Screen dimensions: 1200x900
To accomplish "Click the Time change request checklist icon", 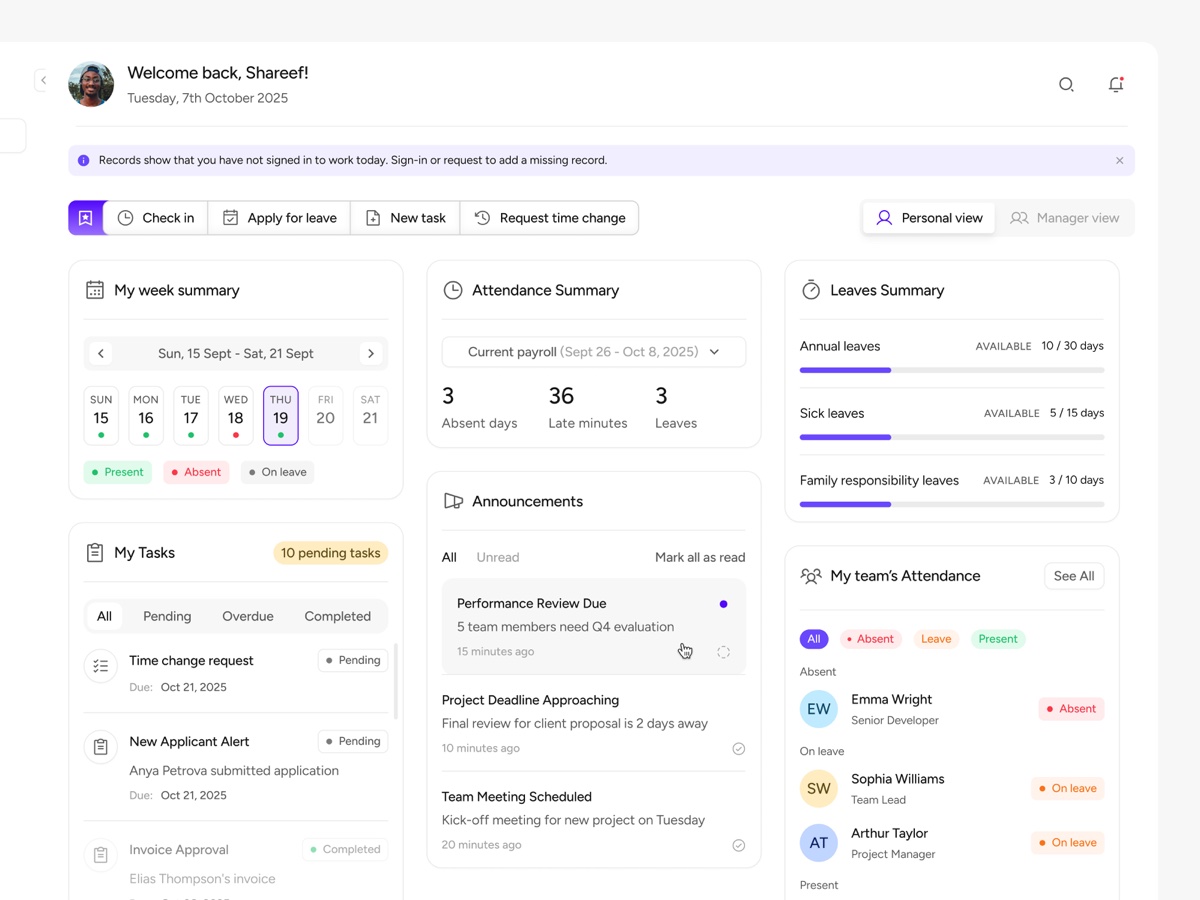I will click(x=101, y=666).
